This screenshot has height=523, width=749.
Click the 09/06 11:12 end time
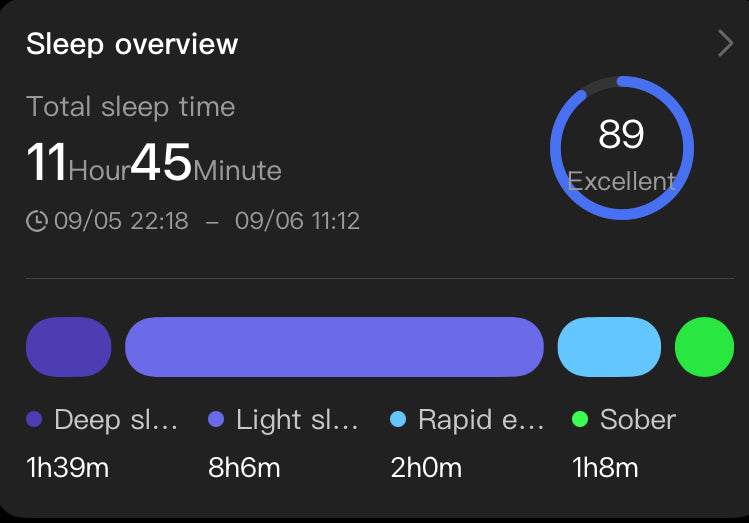[x=297, y=221]
